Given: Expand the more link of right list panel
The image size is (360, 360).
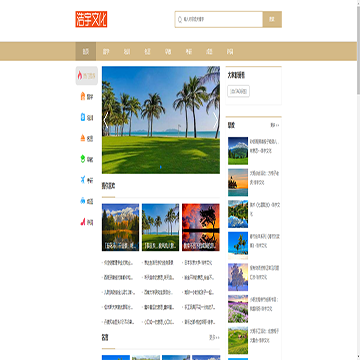Looking at the screenshot, I should 275,125.
